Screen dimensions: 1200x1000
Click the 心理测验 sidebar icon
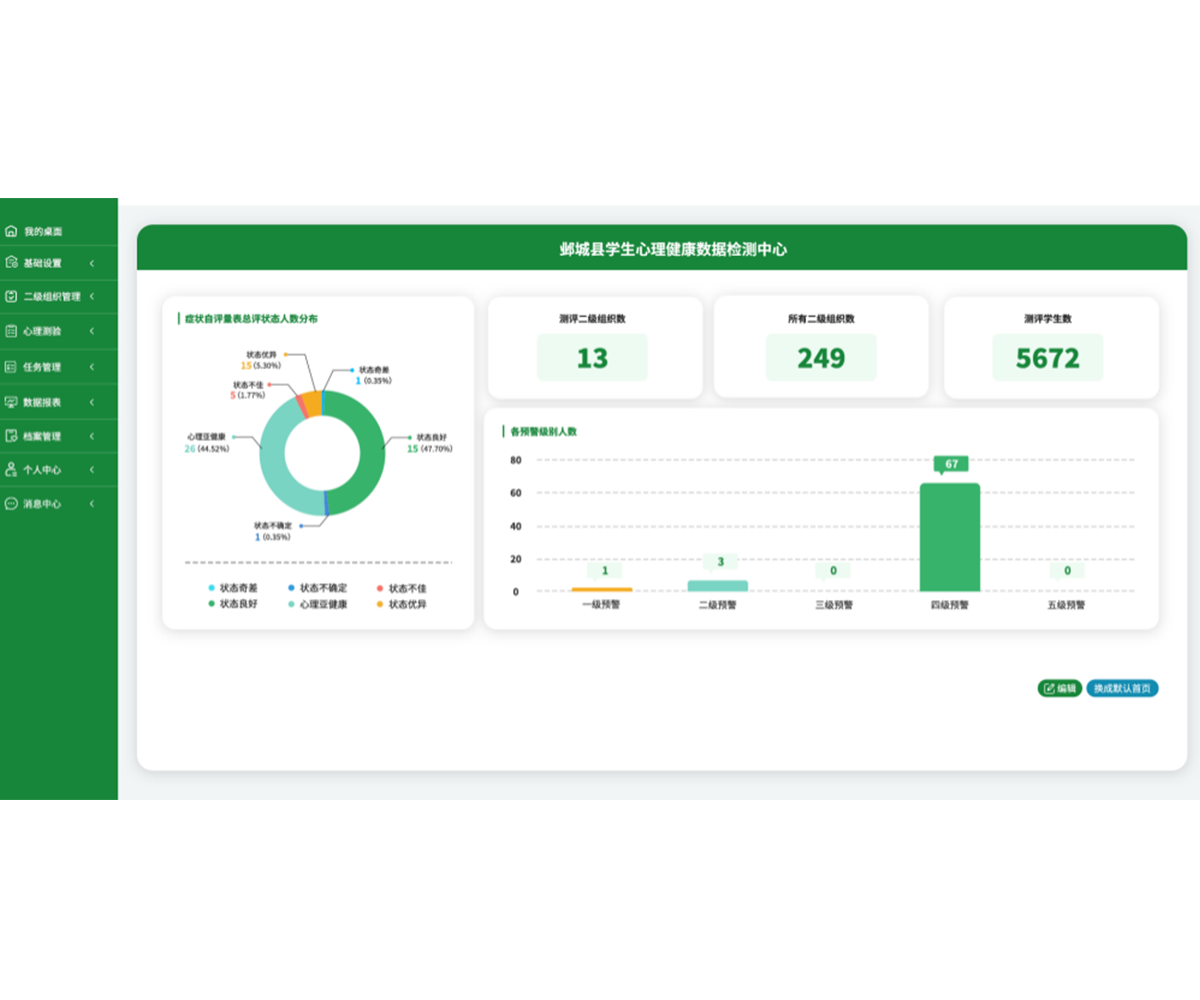point(11,331)
